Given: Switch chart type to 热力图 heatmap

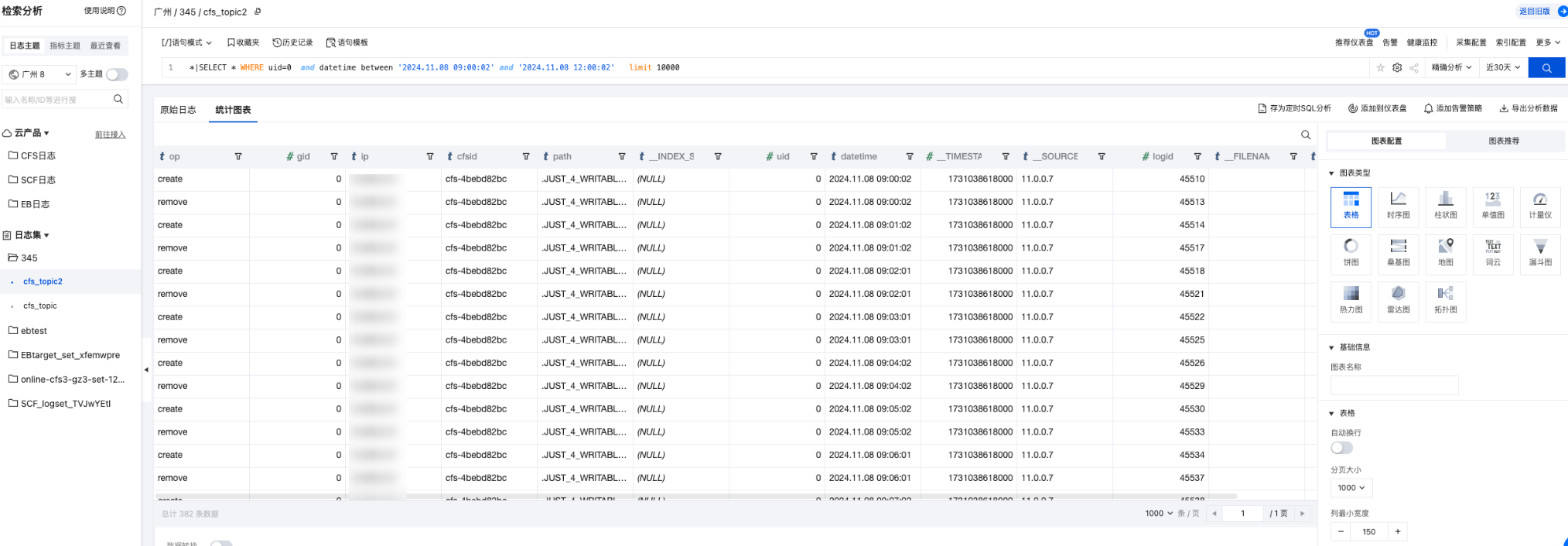Looking at the screenshot, I should click(x=1351, y=300).
